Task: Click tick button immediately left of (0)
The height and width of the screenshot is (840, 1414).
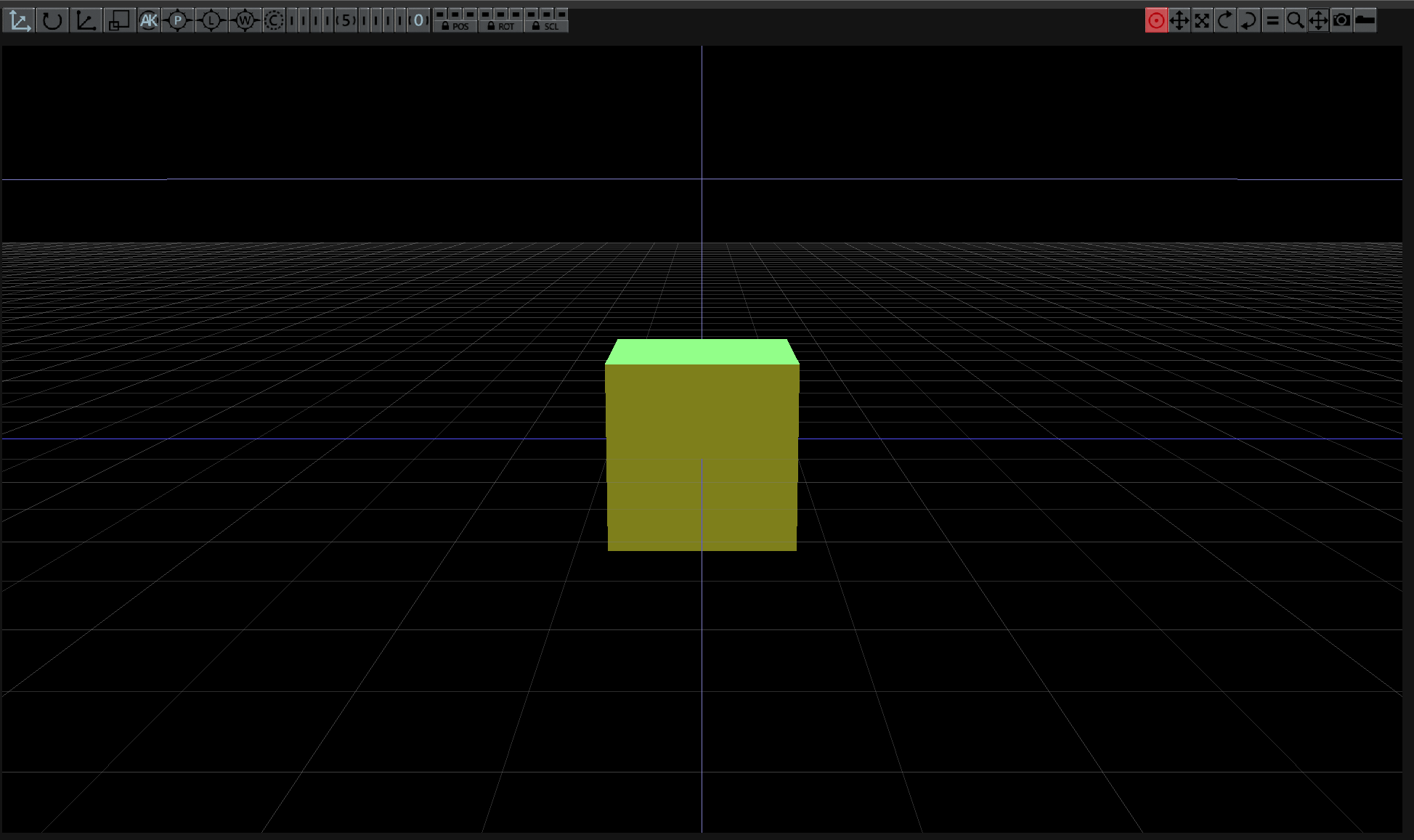Action: pos(400,20)
